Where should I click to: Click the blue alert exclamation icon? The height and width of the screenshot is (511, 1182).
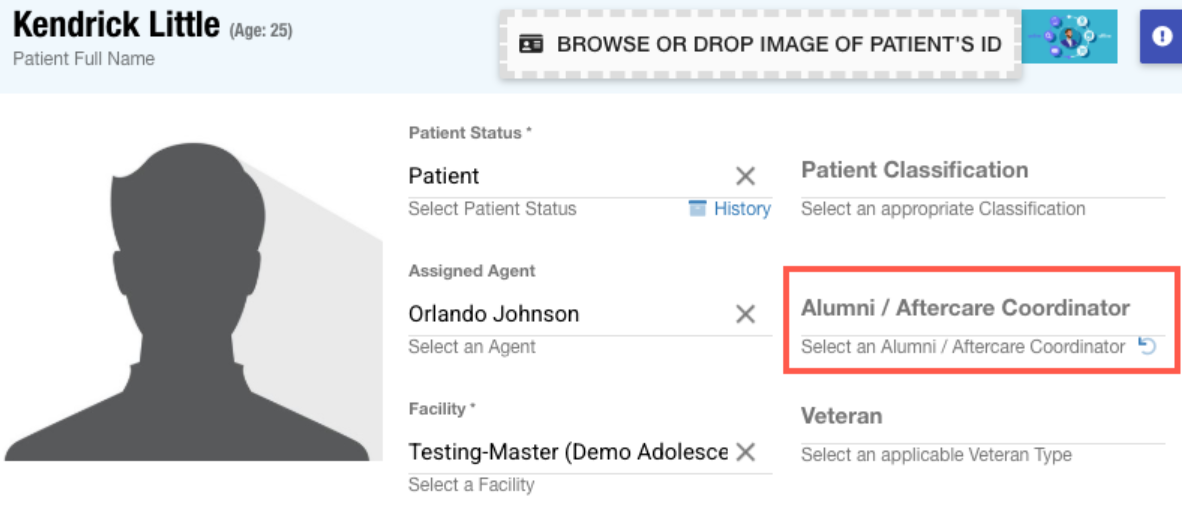1161,37
